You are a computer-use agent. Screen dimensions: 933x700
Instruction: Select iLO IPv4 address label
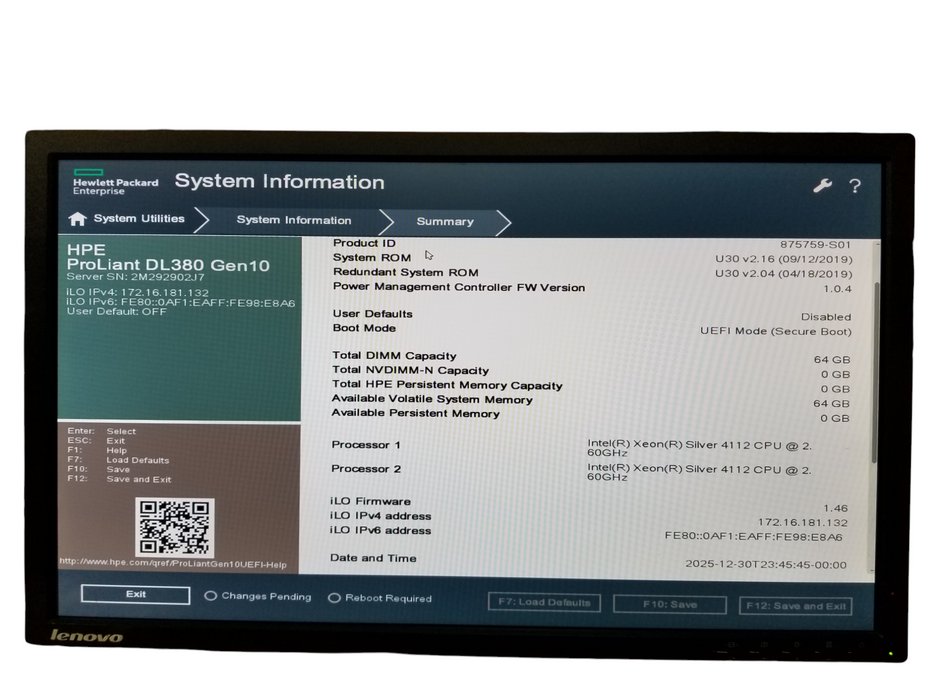point(380,515)
